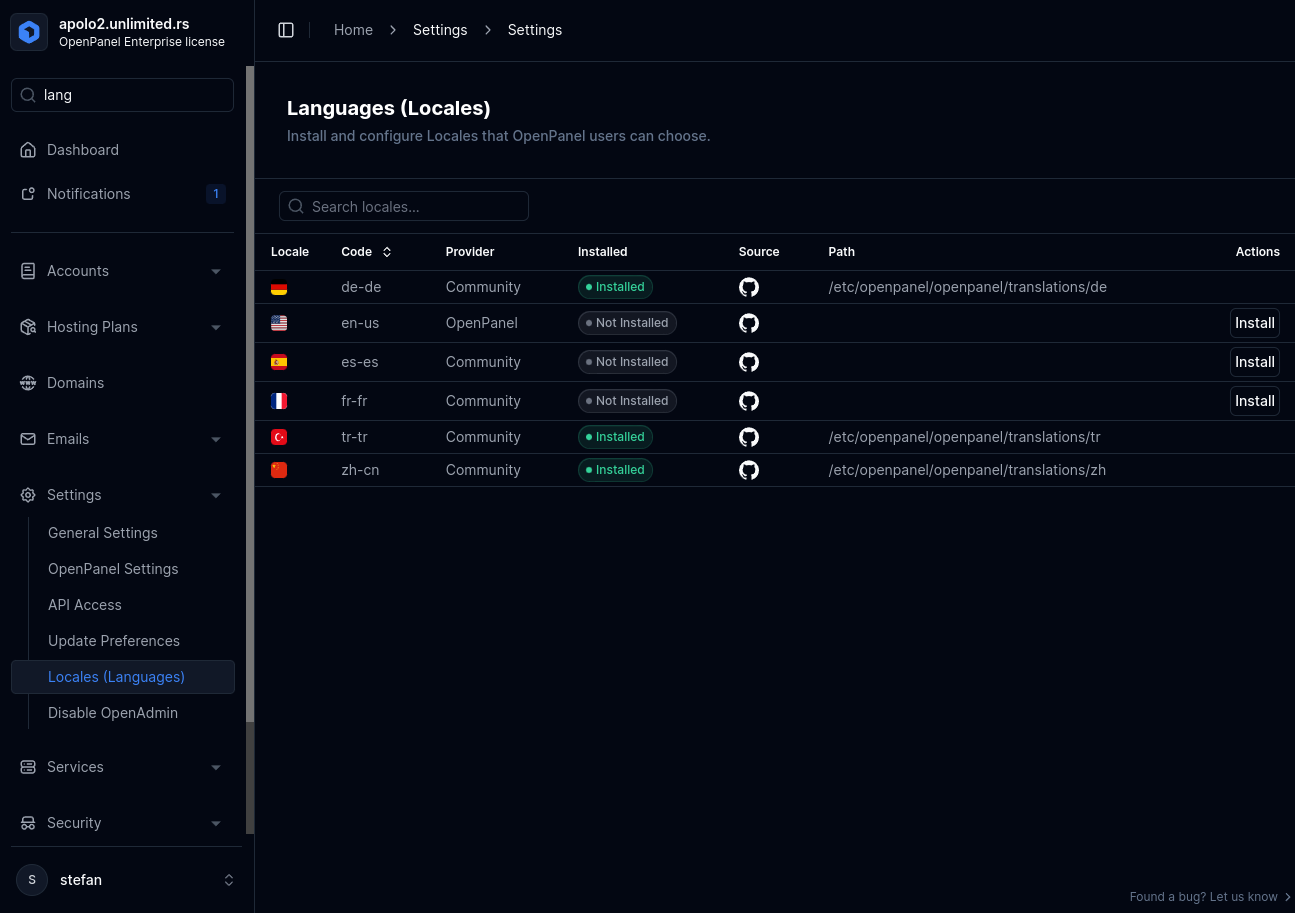Click the 'zh-cn' code cell

pyautogui.click(x=360, y=470)
